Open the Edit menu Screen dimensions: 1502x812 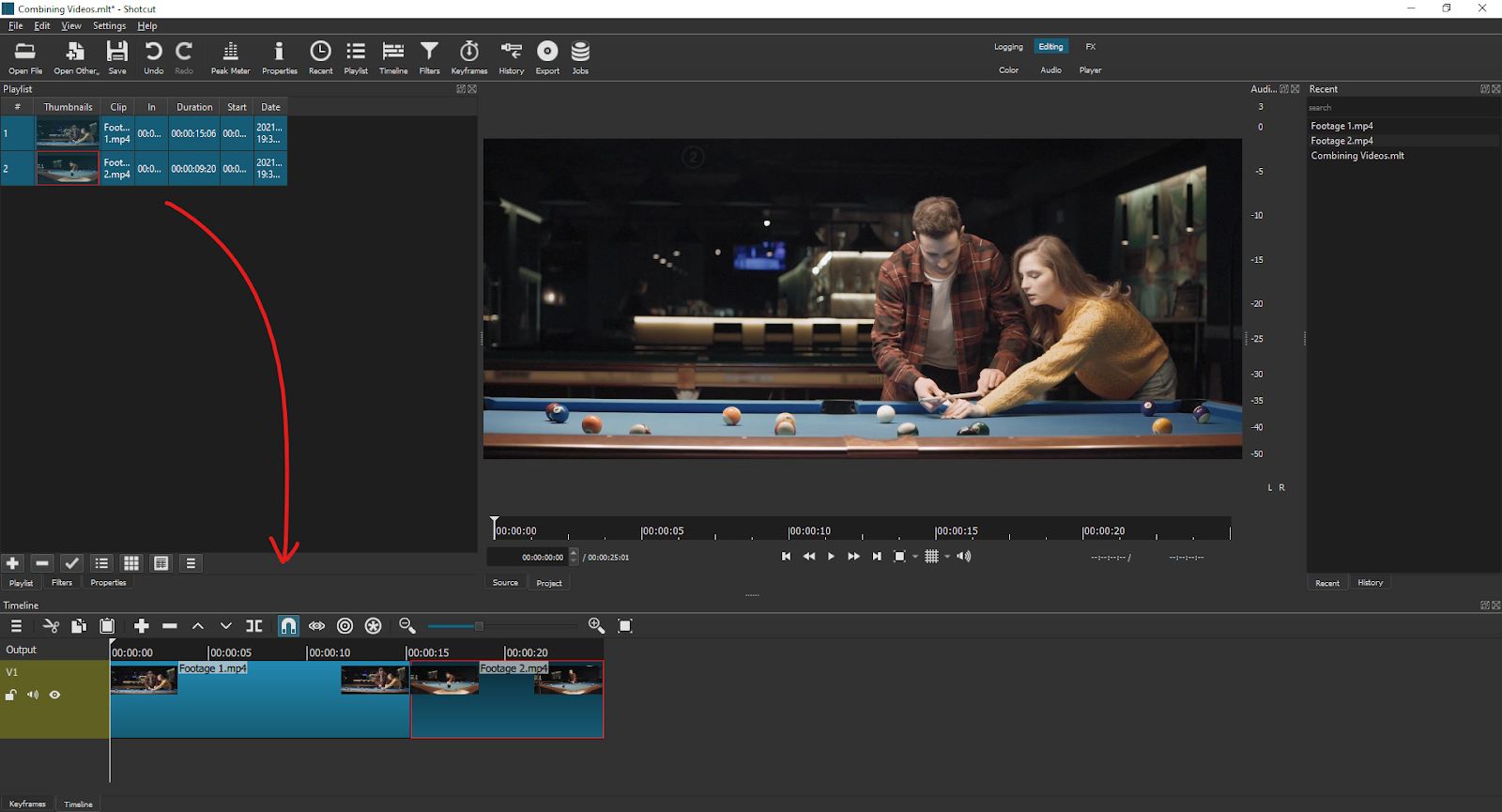pyautogui.click(x=42, y=26)
